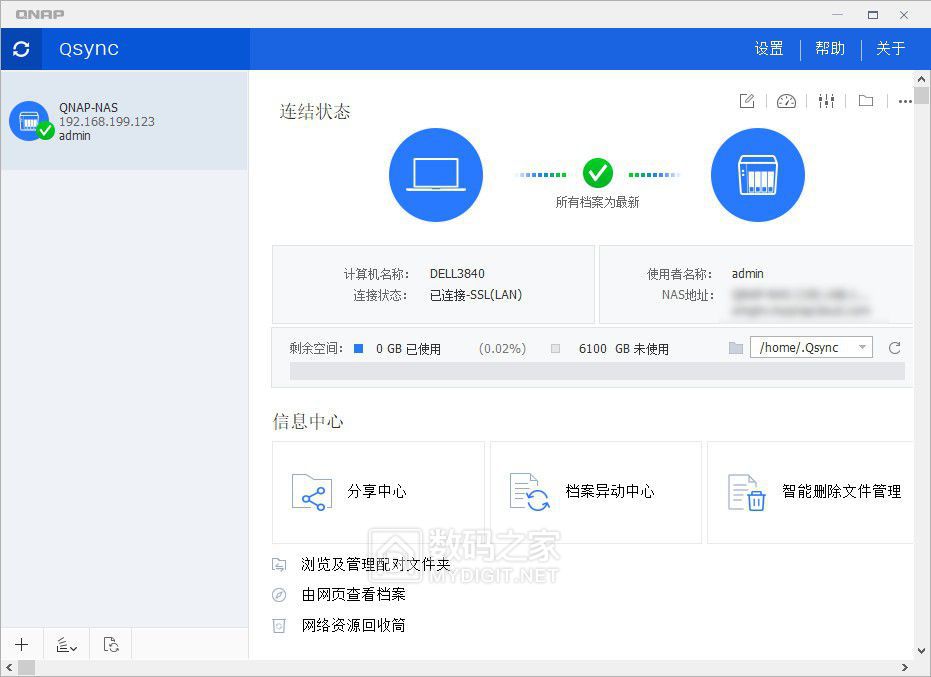Open the sliders preferences icon
The height and width of the screenshot is (677, 931).
[826, 101]
